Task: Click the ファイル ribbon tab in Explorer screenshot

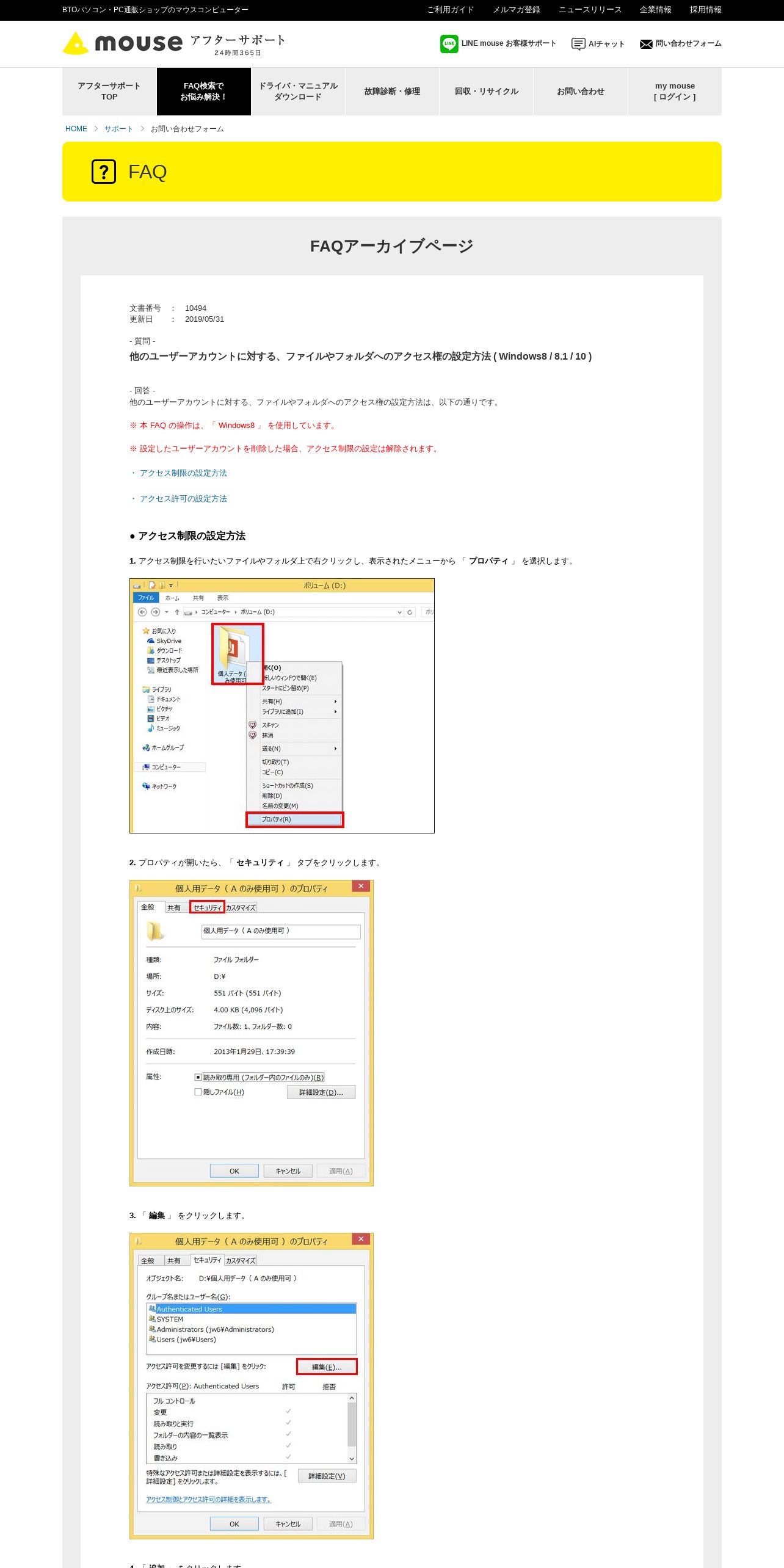Action: click(x=146, y=598)
